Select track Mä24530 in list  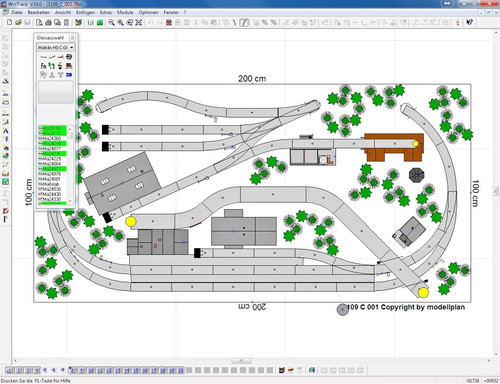tap(52, 189)
